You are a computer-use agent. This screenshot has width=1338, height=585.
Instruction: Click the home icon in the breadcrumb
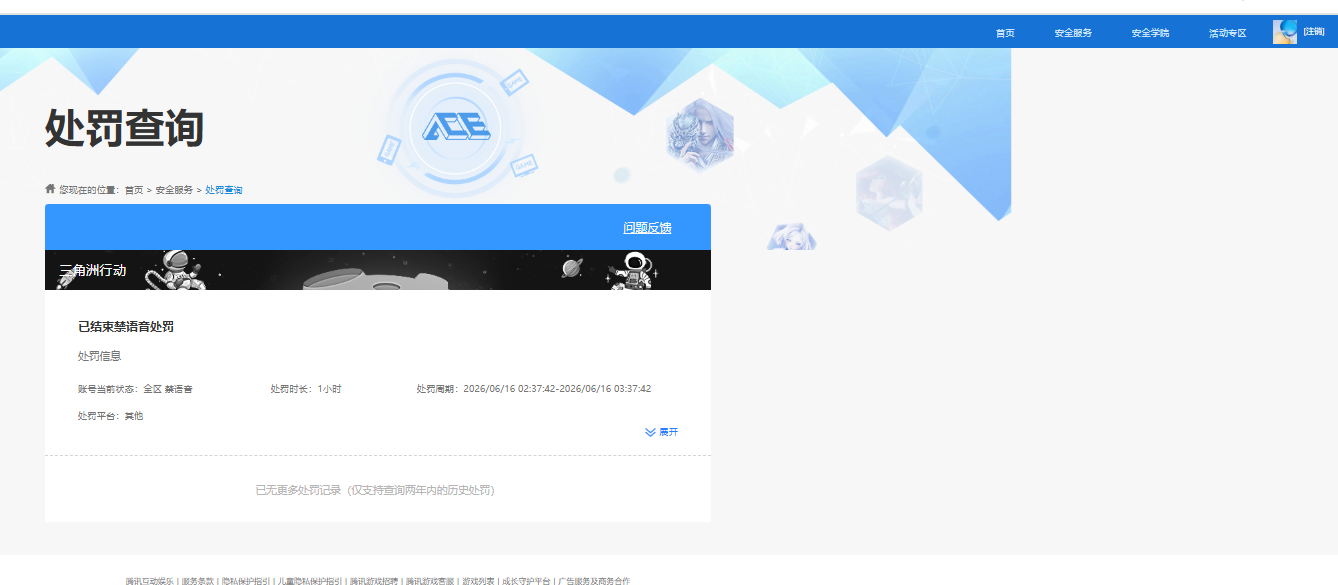click(50, 188)
